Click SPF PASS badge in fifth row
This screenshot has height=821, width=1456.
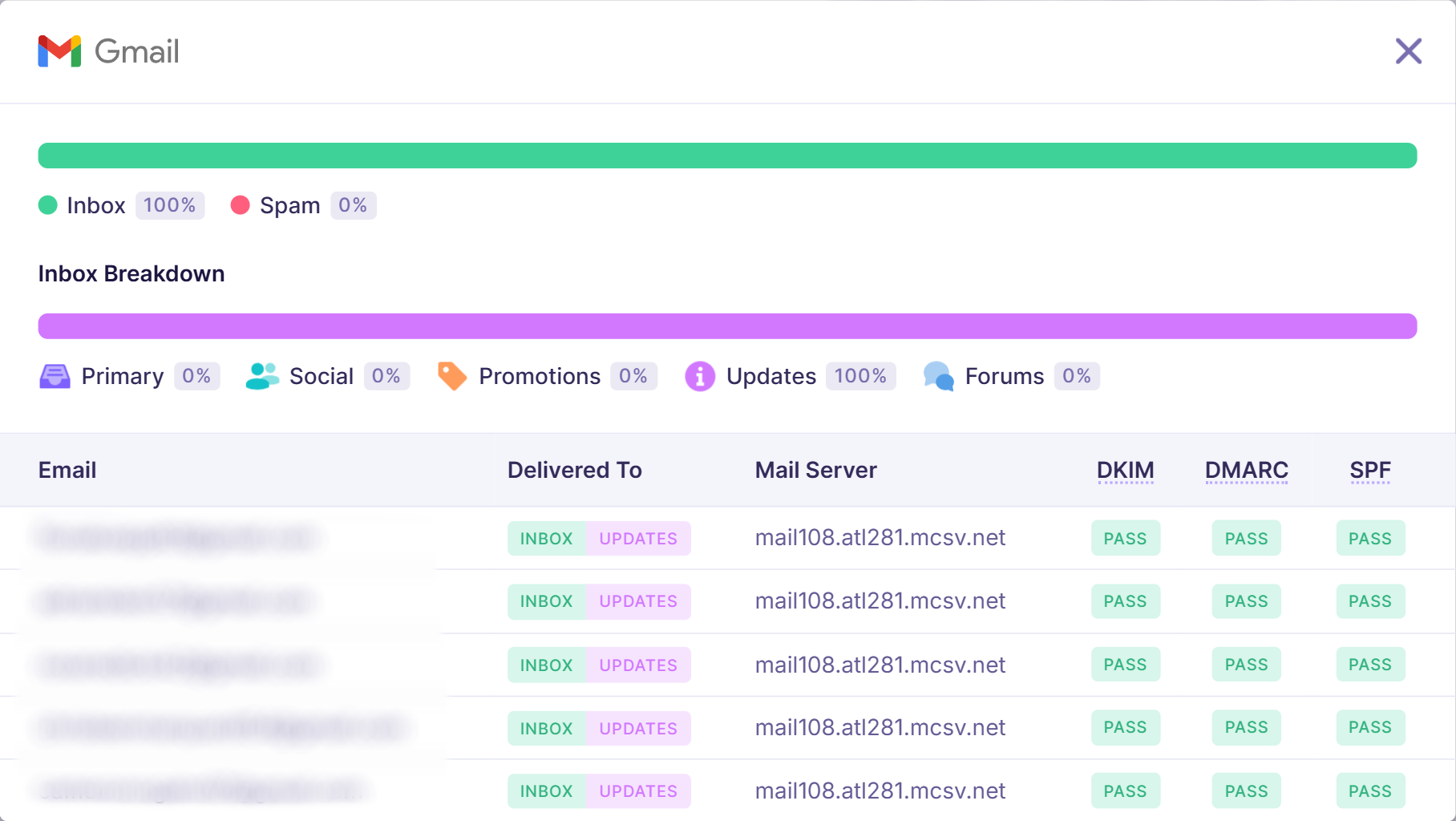point(1370,791)
